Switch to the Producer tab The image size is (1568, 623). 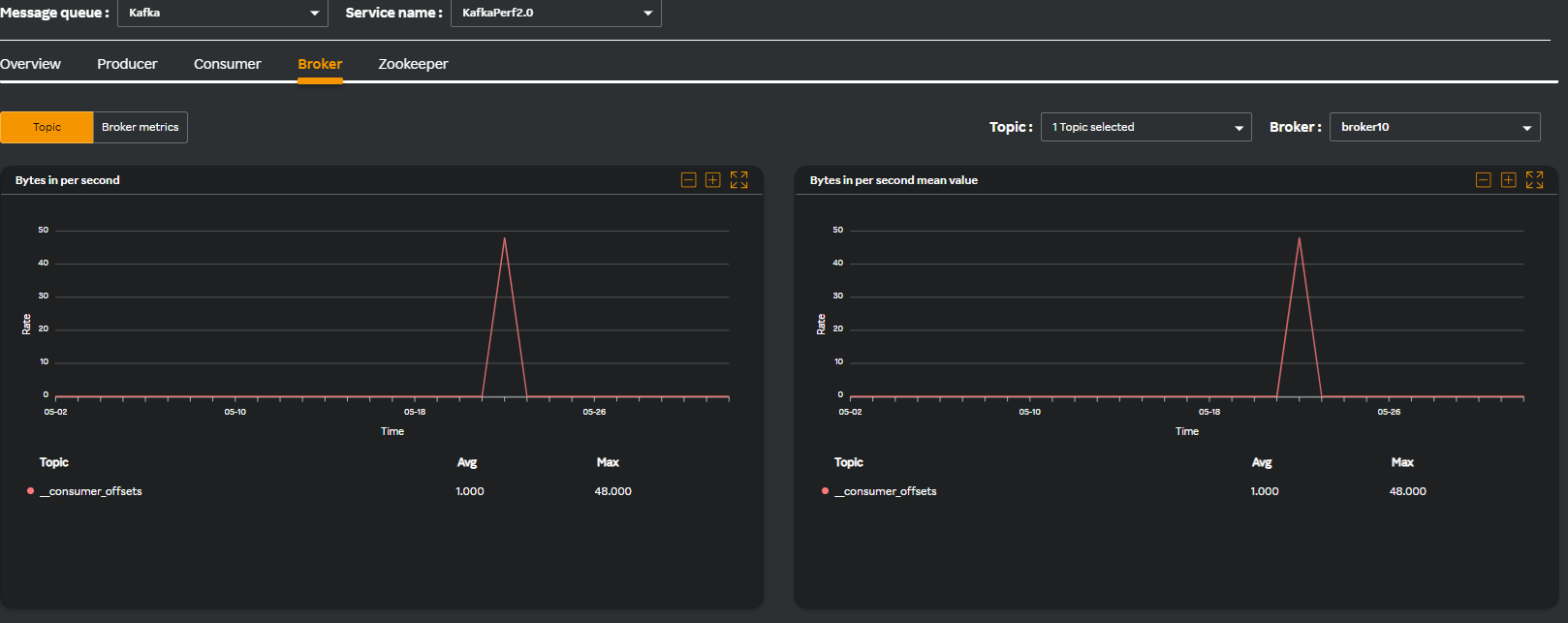[127, 64]
